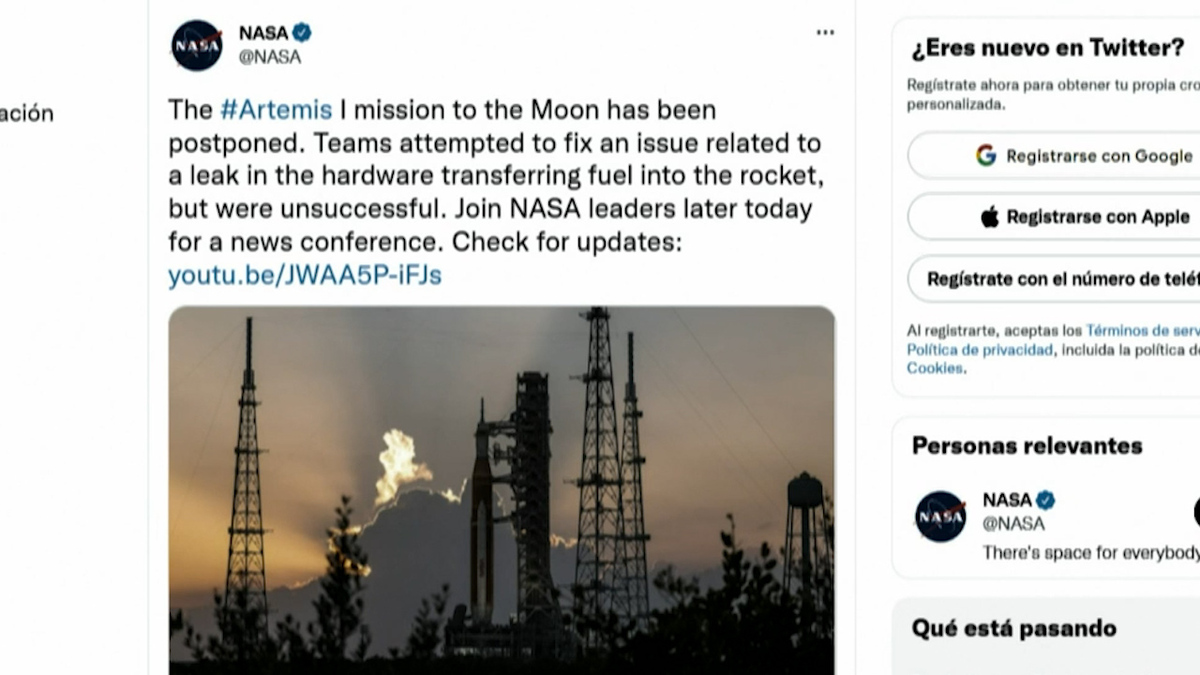Click the Apple logo on the signup button

pos(993,216)
